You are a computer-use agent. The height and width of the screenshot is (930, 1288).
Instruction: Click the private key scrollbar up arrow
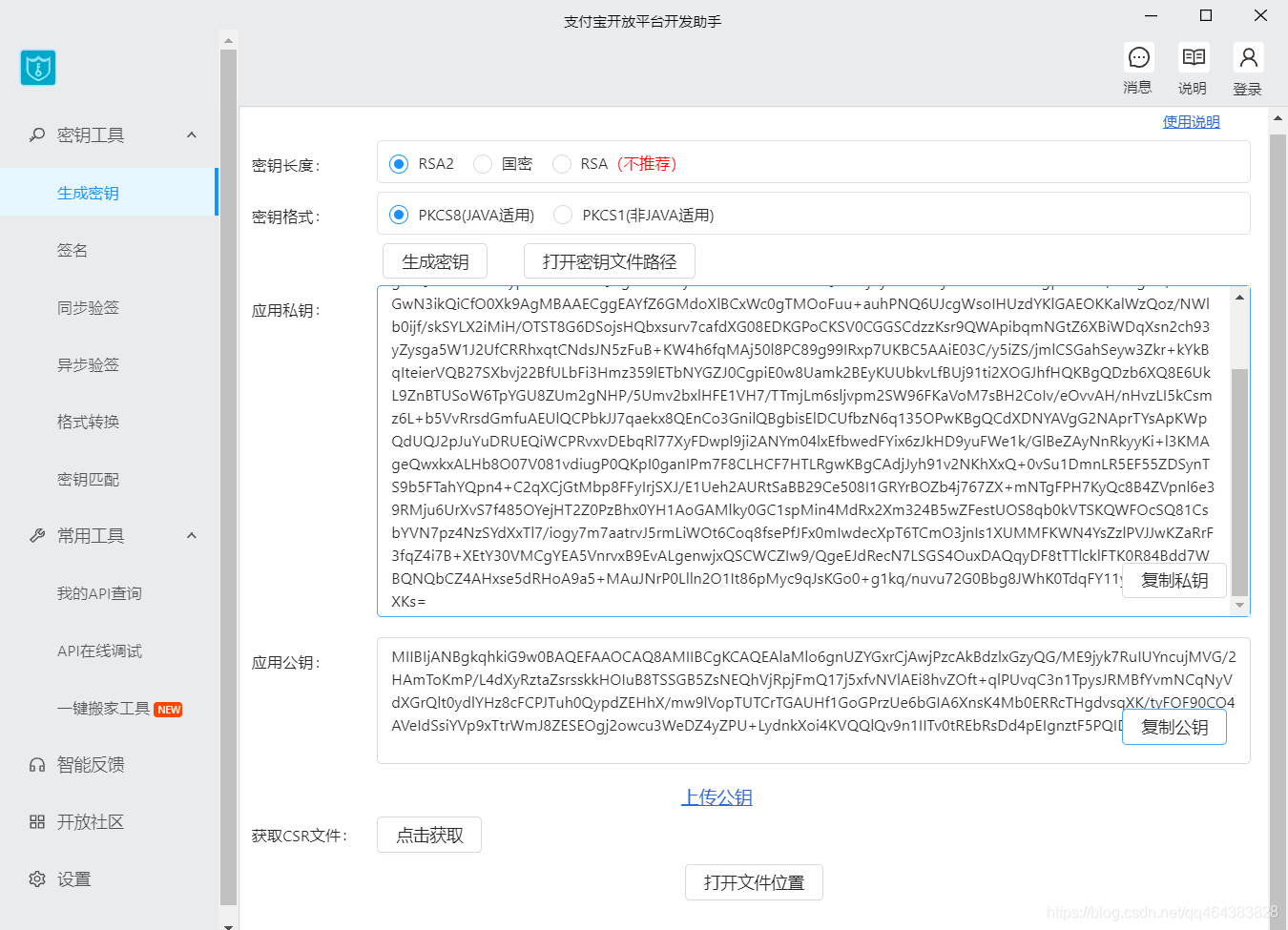[x=1240, y=297]
